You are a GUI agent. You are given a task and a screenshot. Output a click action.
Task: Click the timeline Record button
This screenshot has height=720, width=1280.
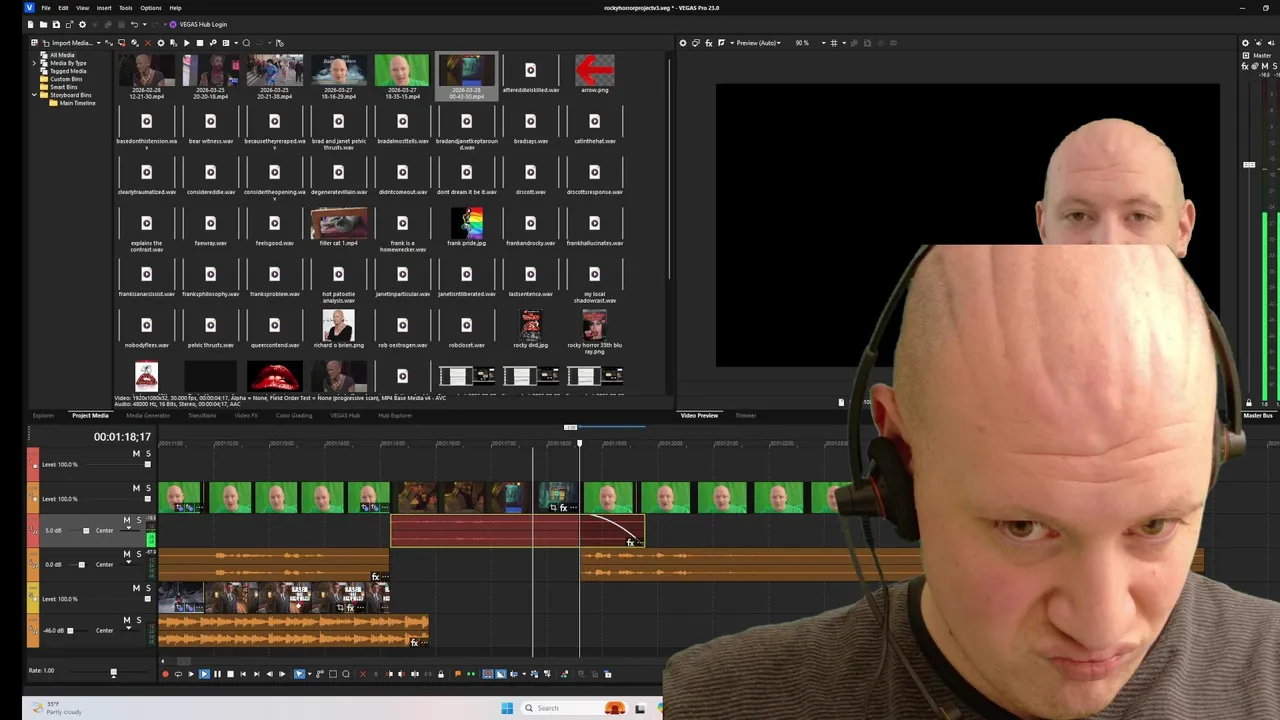165,674
